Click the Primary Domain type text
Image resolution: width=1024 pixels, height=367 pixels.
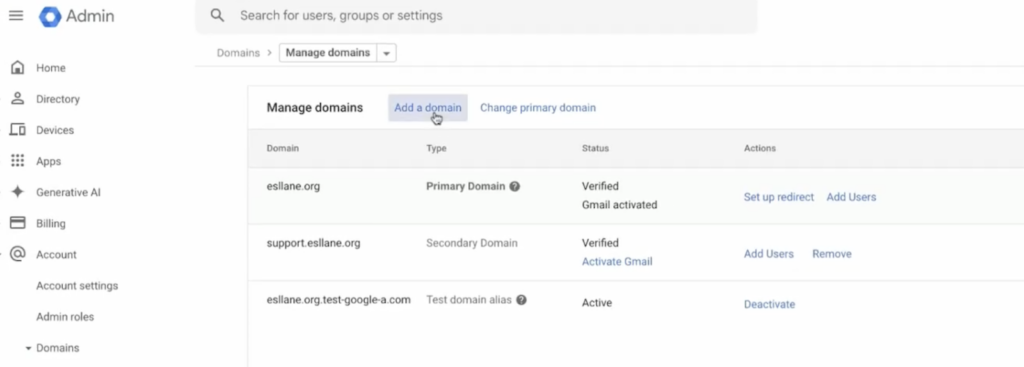(466, 186)
